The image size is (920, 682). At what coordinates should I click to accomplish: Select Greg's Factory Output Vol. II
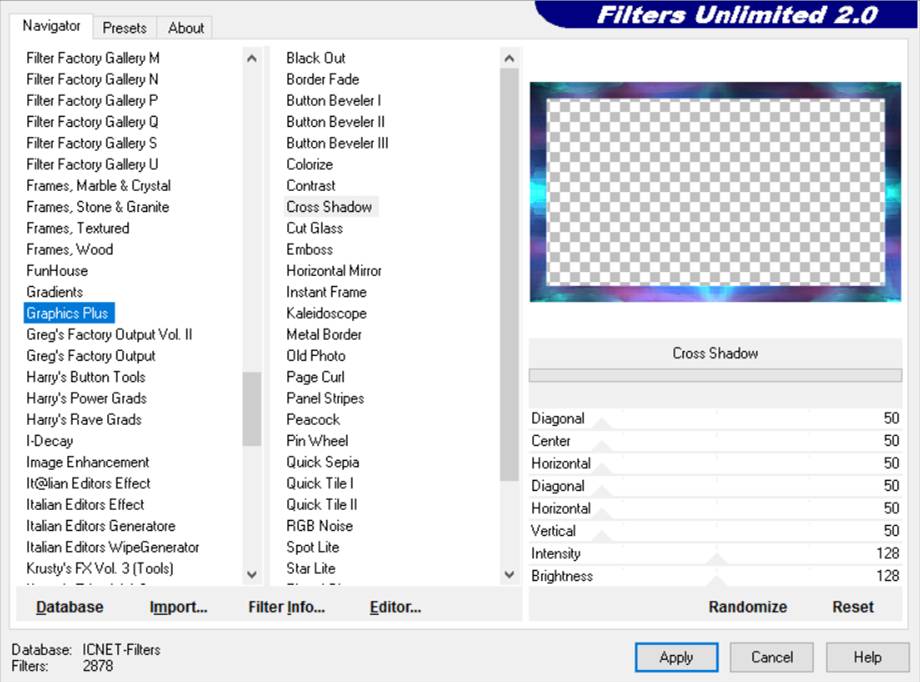pyautogui.click(x=109, y=334)
